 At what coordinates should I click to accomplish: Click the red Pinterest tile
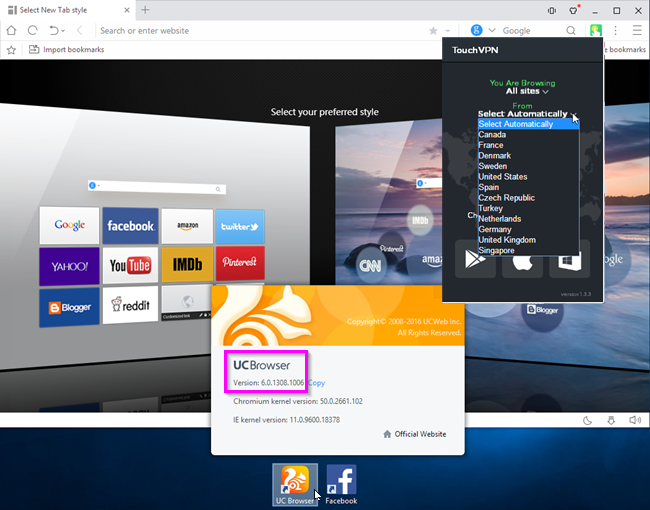tap(240, 263)
